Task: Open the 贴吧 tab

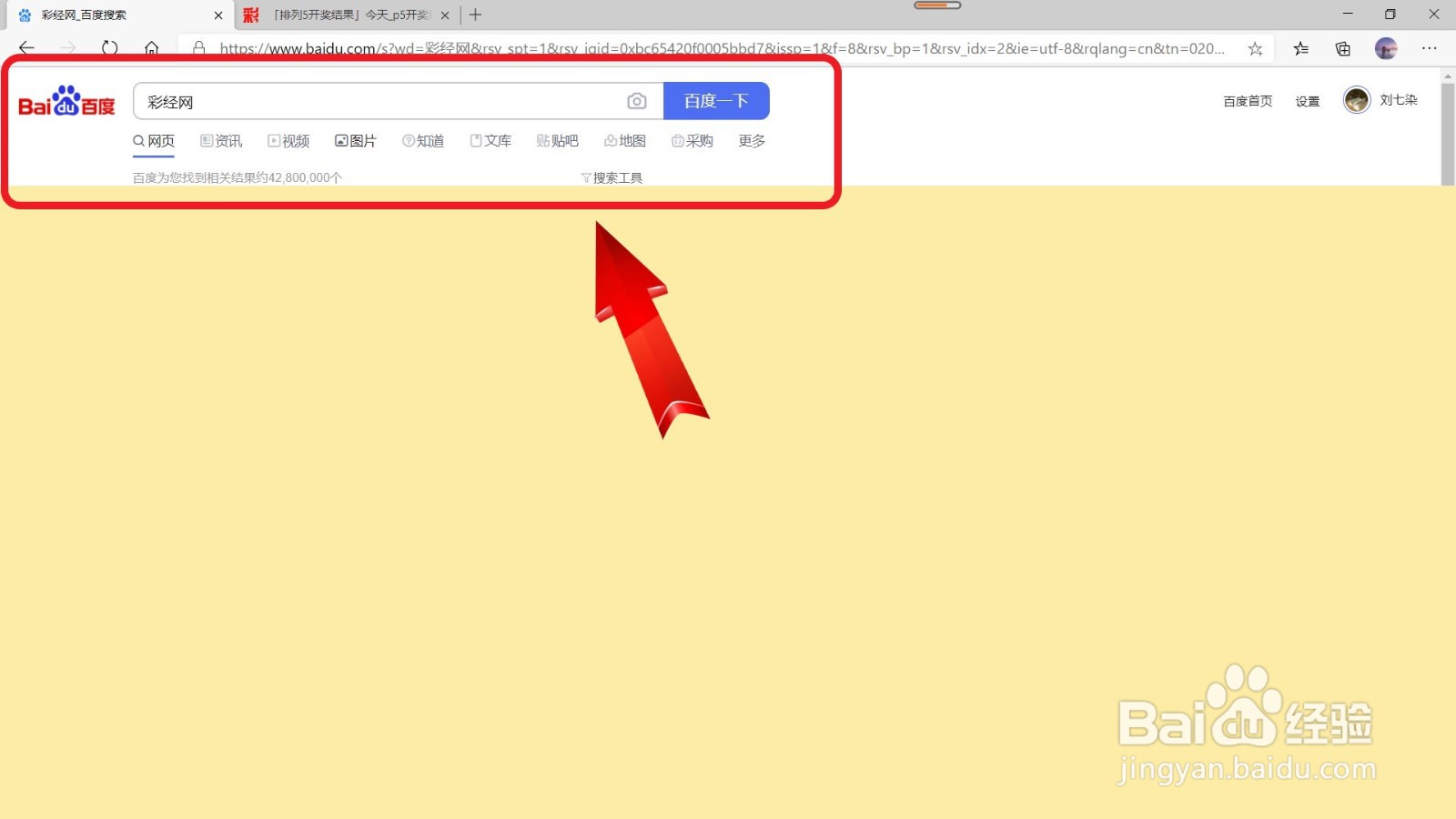Action: point(558,141)
